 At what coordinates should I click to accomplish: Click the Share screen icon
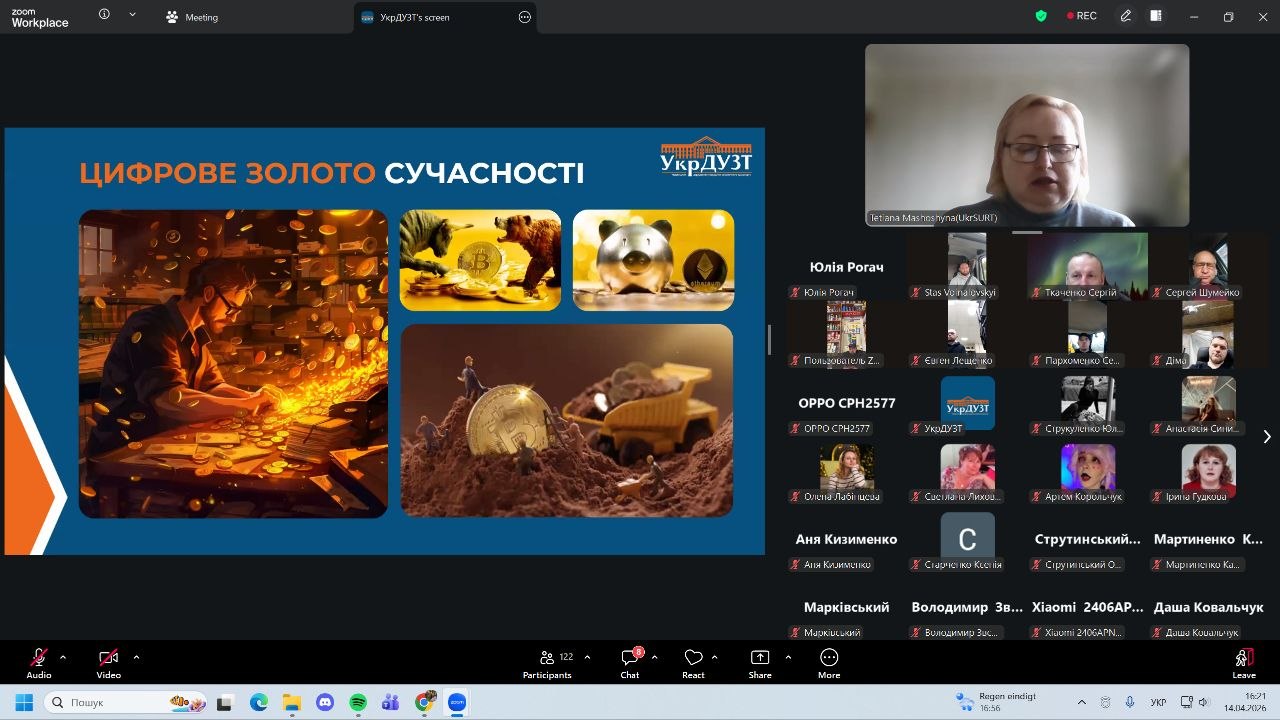point(759,655)
